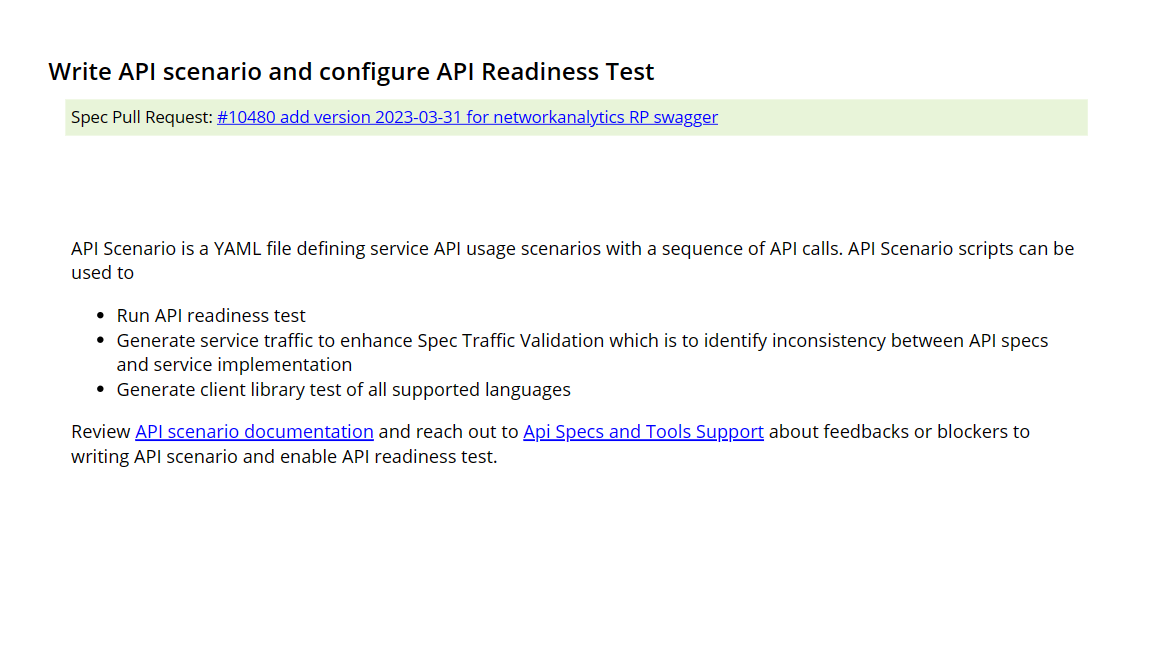The width and height of the screenshot is (1173, 655).
Task: Click the bullet 'Generate client library test of all supported languages'
Action: (x=343, y=390)
